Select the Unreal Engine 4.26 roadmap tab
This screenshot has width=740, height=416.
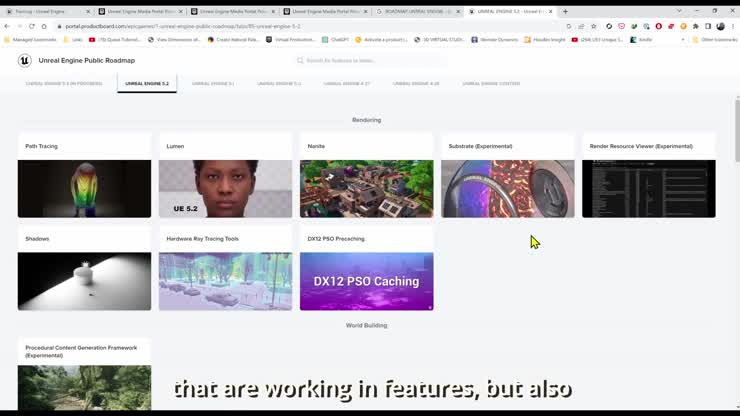click(416, 84)
